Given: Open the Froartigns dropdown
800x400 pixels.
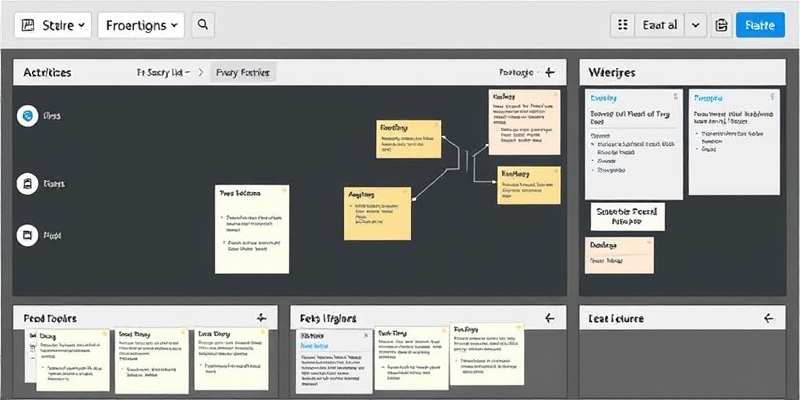Looking at the screenshot, I should pos(141,25).
